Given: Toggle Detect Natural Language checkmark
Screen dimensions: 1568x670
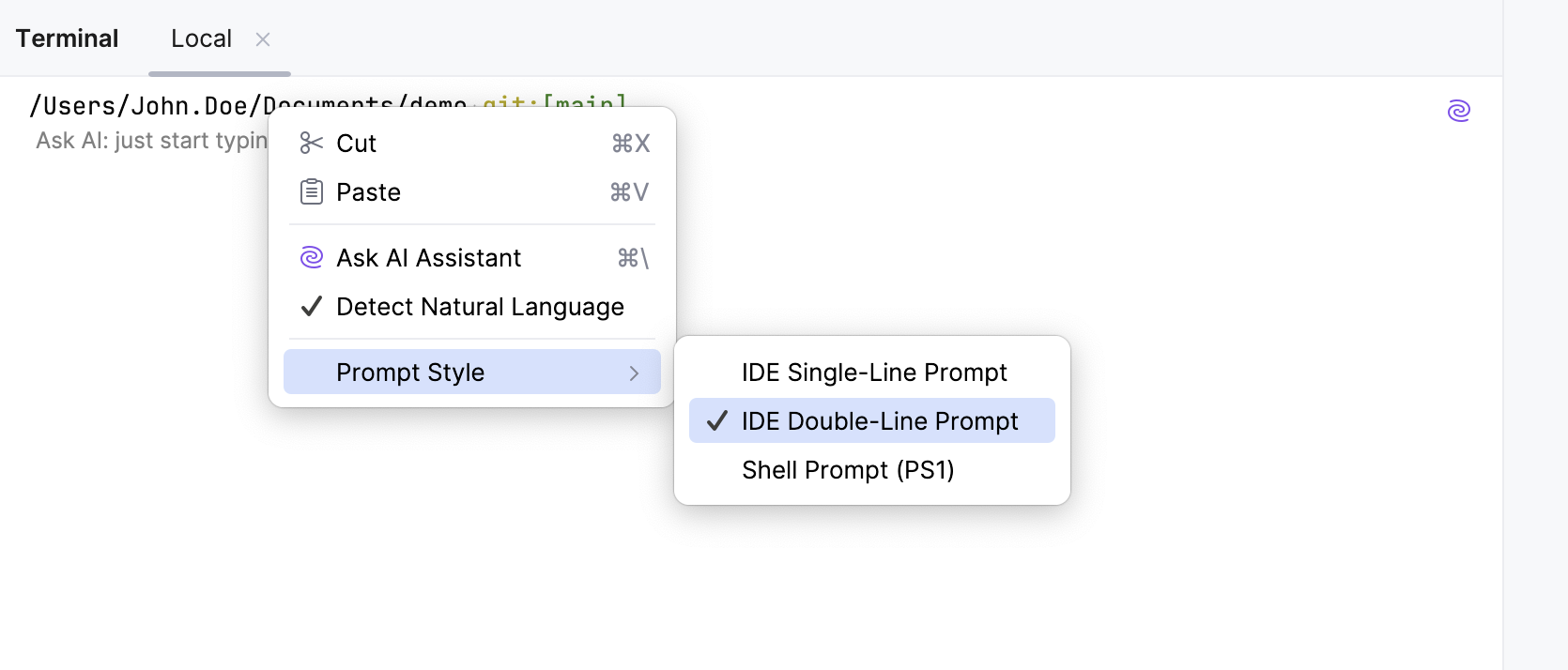Looking at the screenshot, I should tap(312, 307).
